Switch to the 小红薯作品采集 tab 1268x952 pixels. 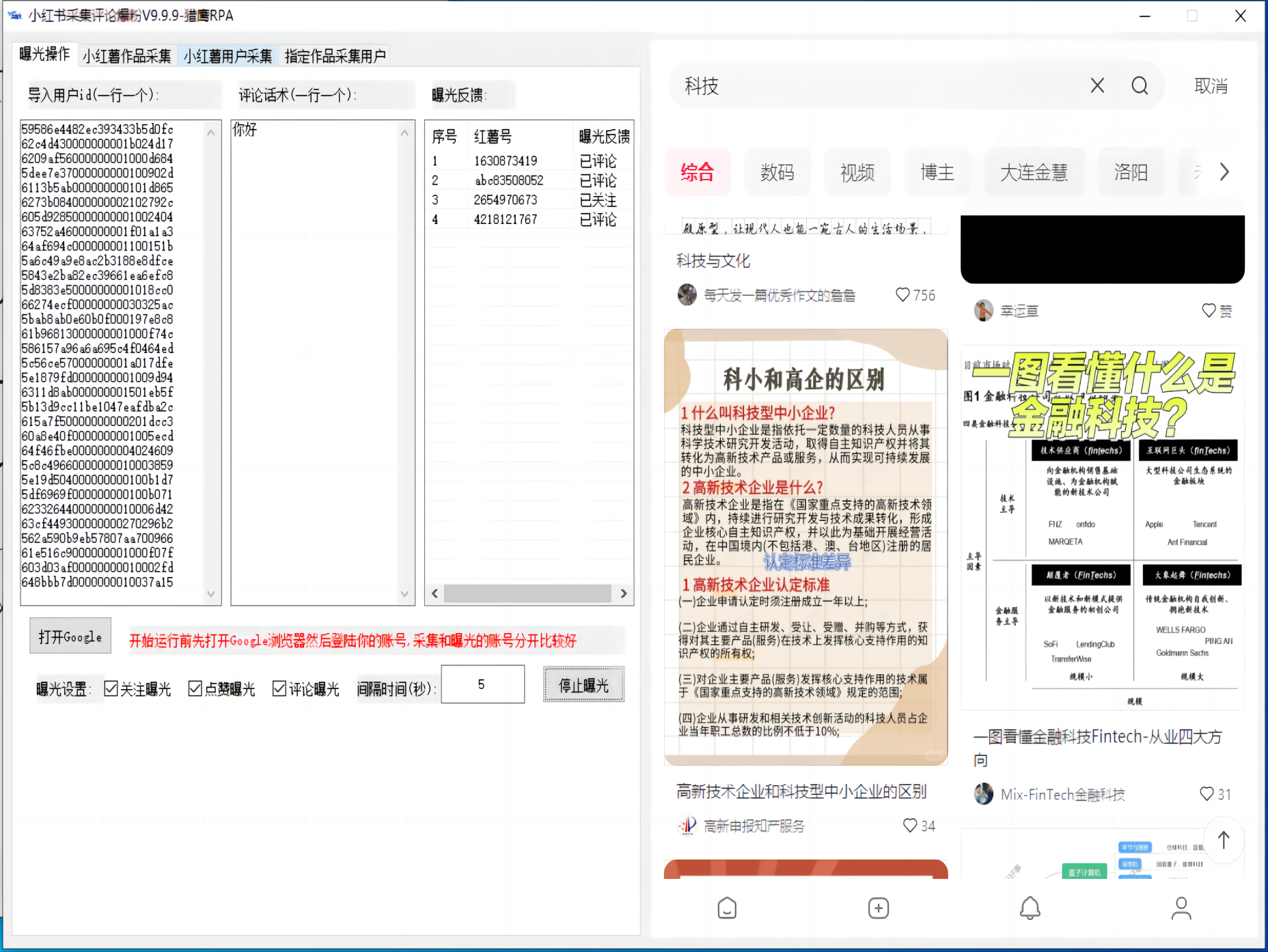tap(127, 56)
